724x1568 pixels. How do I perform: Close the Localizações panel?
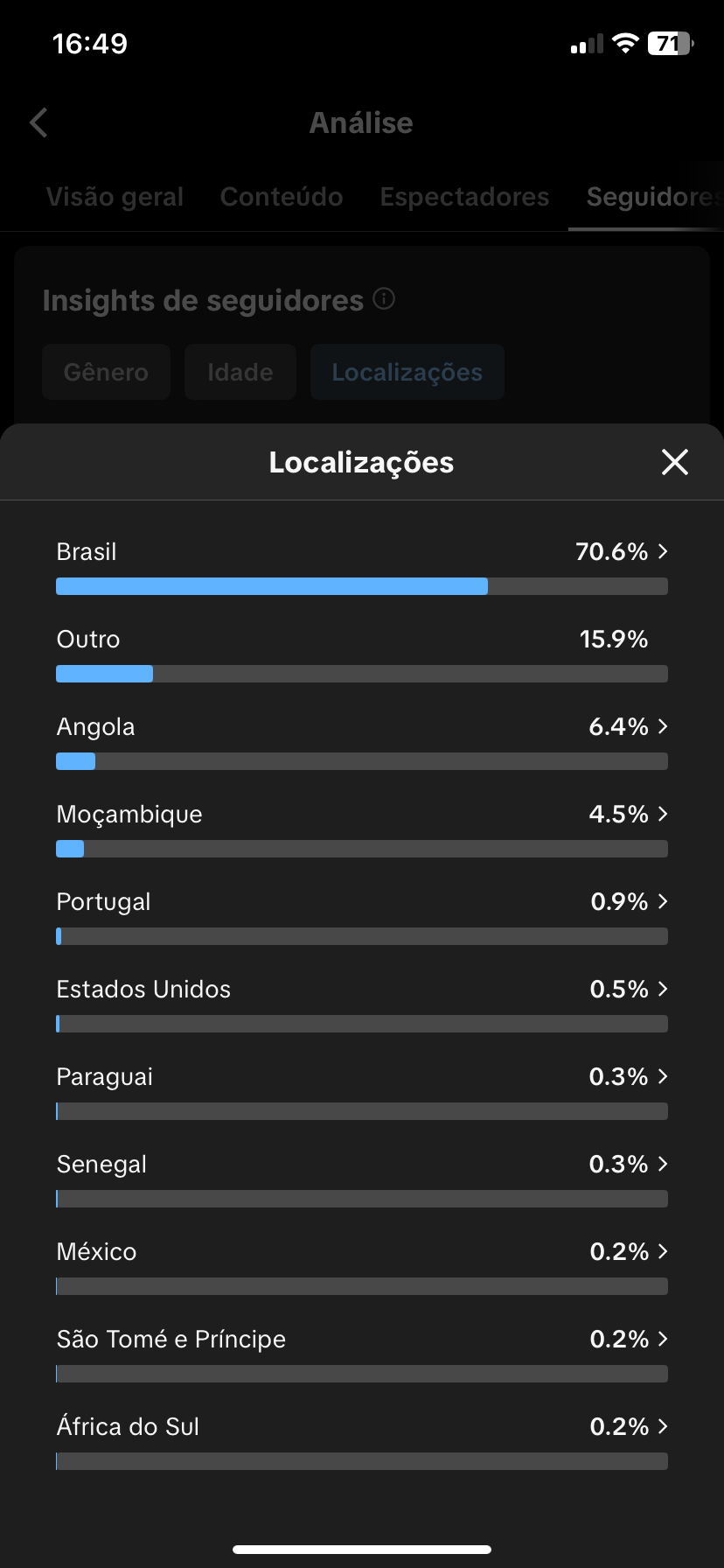click(675, 462)
